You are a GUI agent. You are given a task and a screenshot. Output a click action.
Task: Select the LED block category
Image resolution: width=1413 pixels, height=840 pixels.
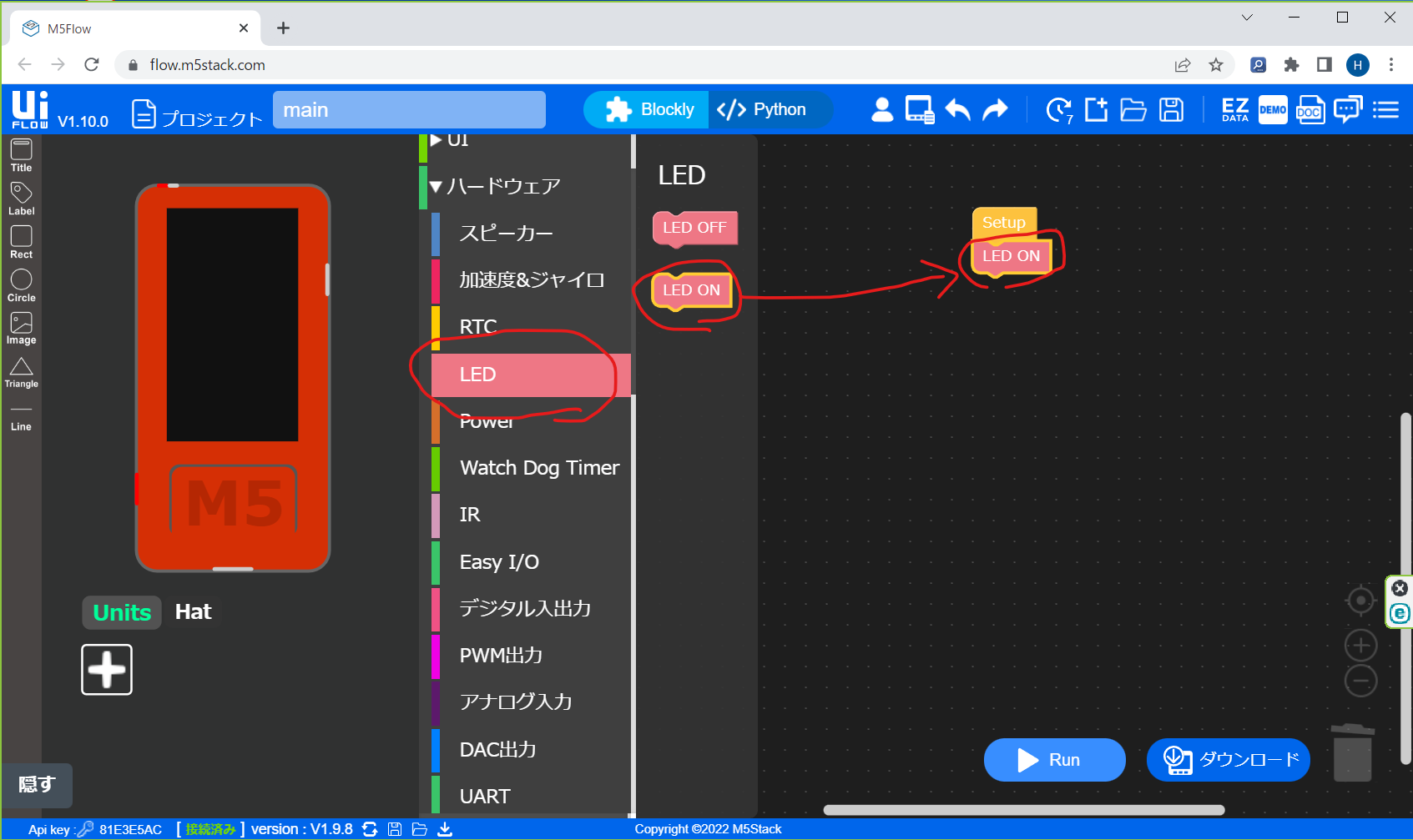point(531,375)
